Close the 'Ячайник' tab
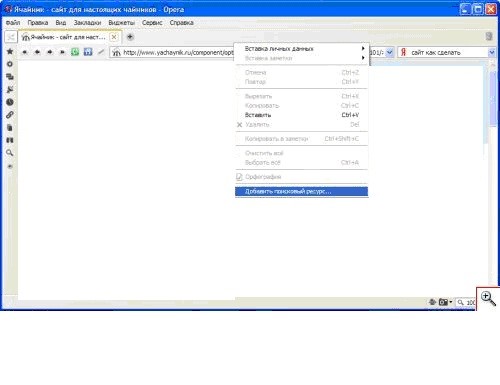 [114, 37]
